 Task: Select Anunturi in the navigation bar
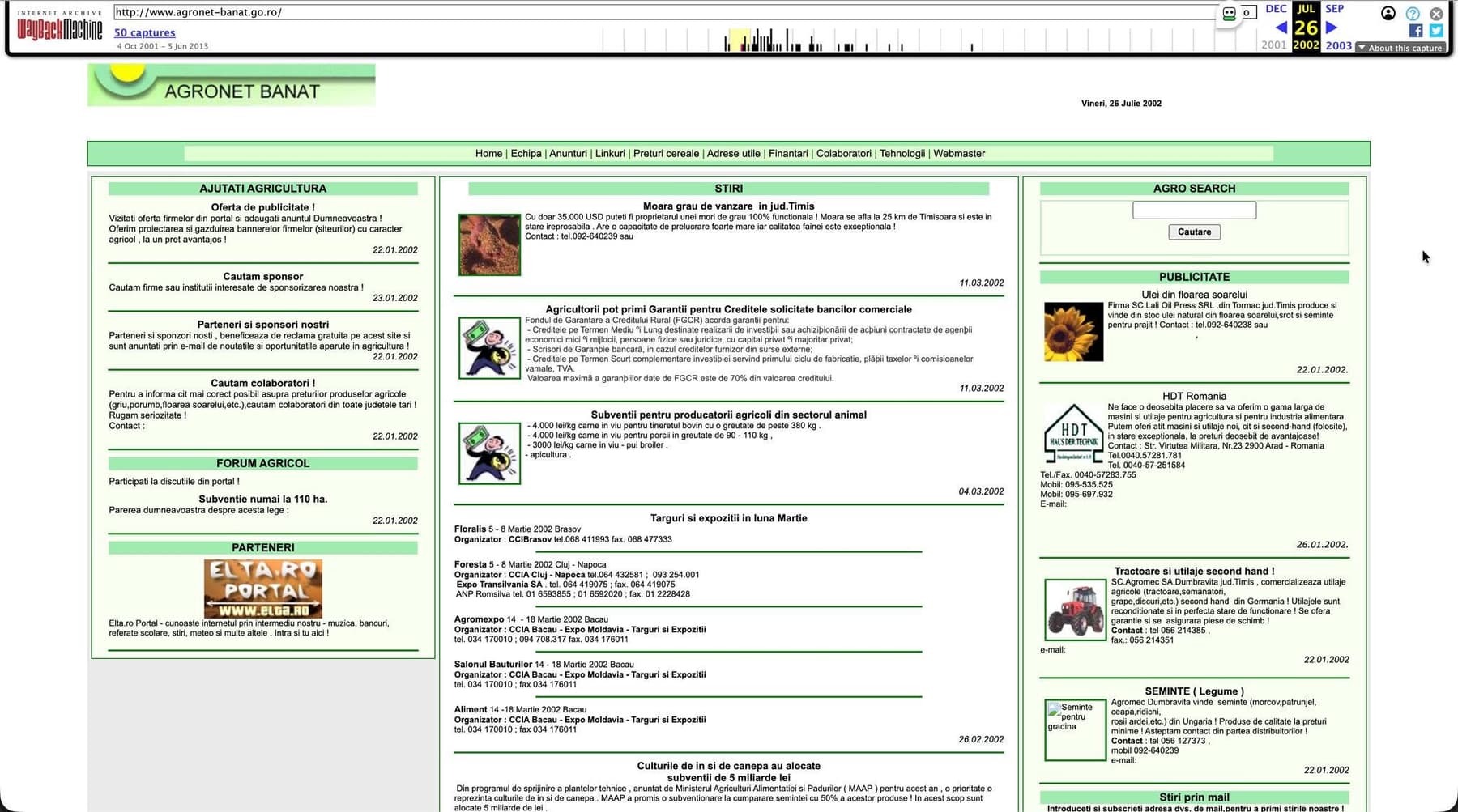pyautogui.click(x=568, y=154)
